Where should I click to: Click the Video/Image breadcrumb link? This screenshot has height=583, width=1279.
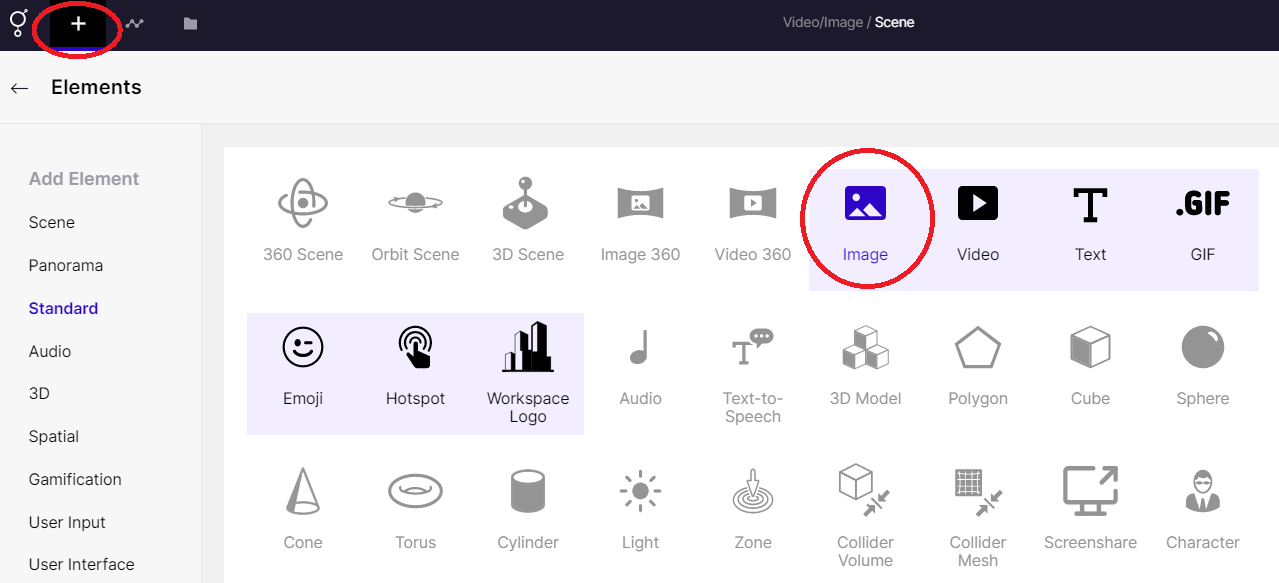[x=822, y=22]
